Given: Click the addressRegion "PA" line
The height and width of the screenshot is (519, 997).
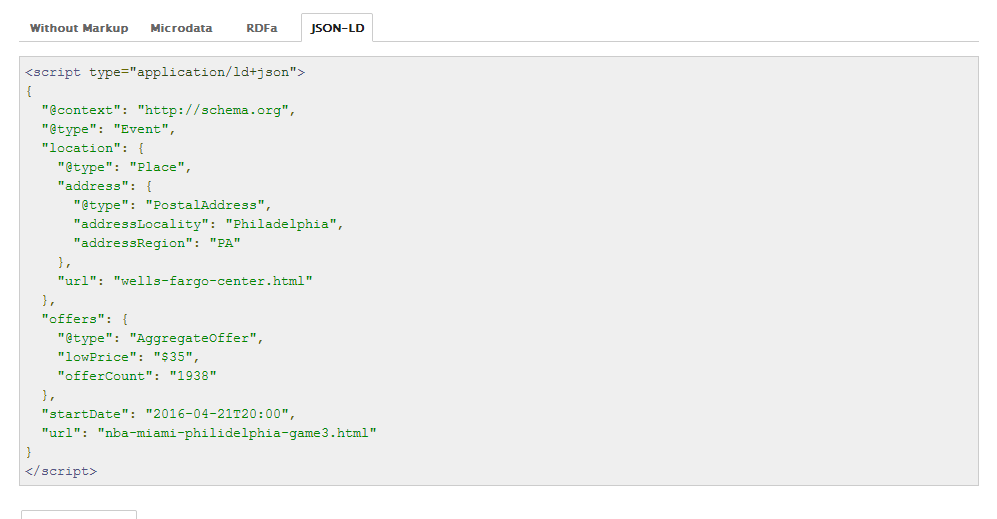Looking at the screenshot, I should coord(157,244).
